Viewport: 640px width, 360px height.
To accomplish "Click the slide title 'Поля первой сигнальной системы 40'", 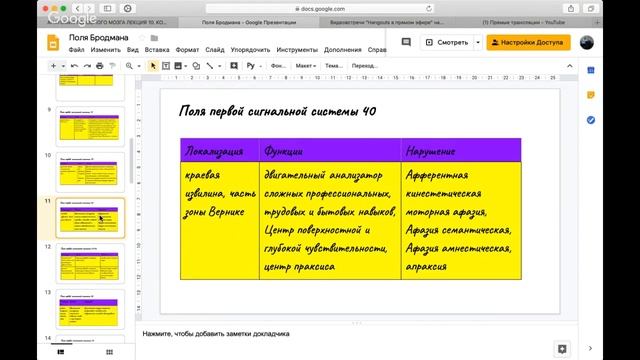I will (x=278, y=111).
